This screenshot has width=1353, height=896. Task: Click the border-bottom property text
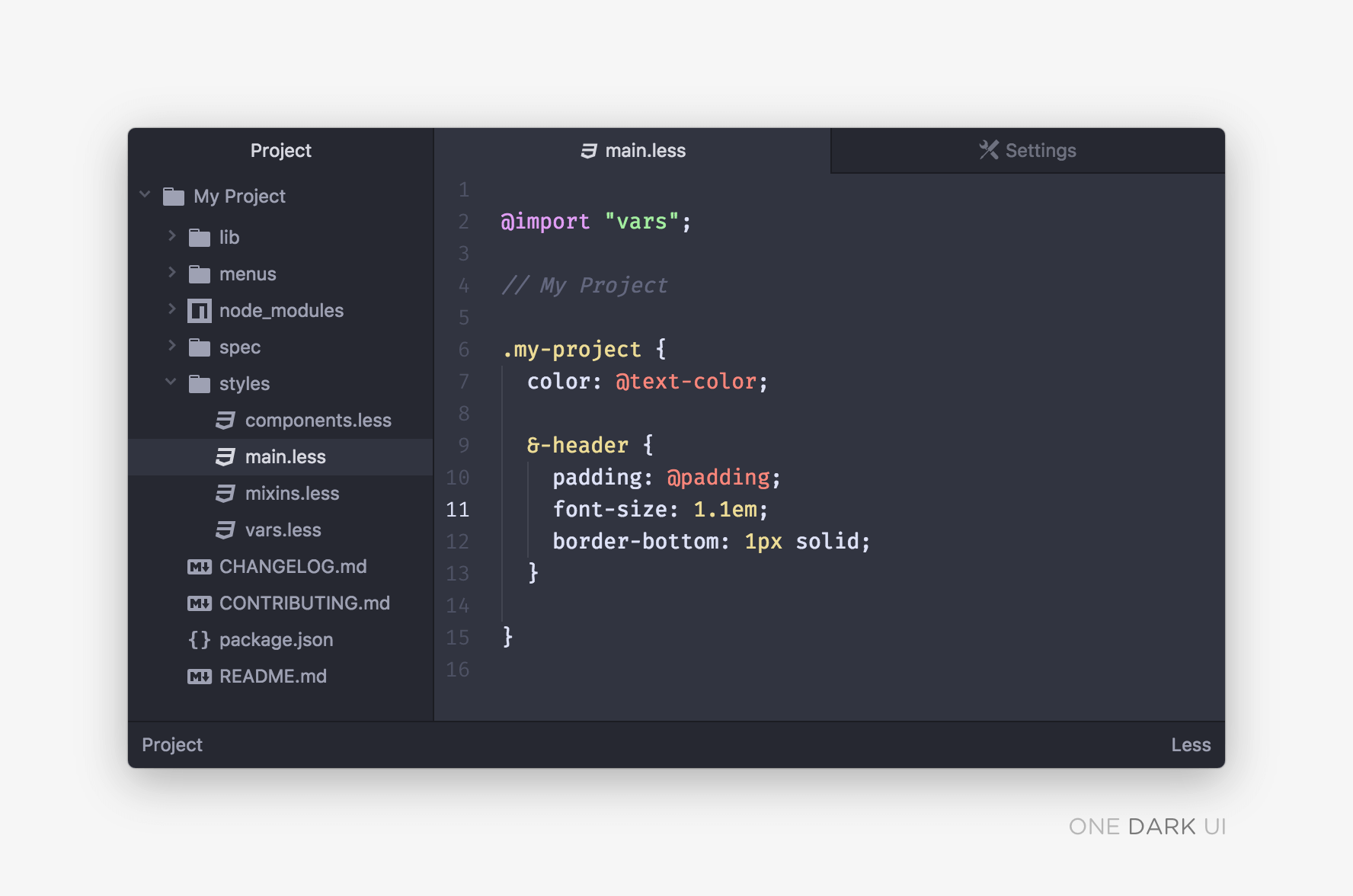[636, 542]
